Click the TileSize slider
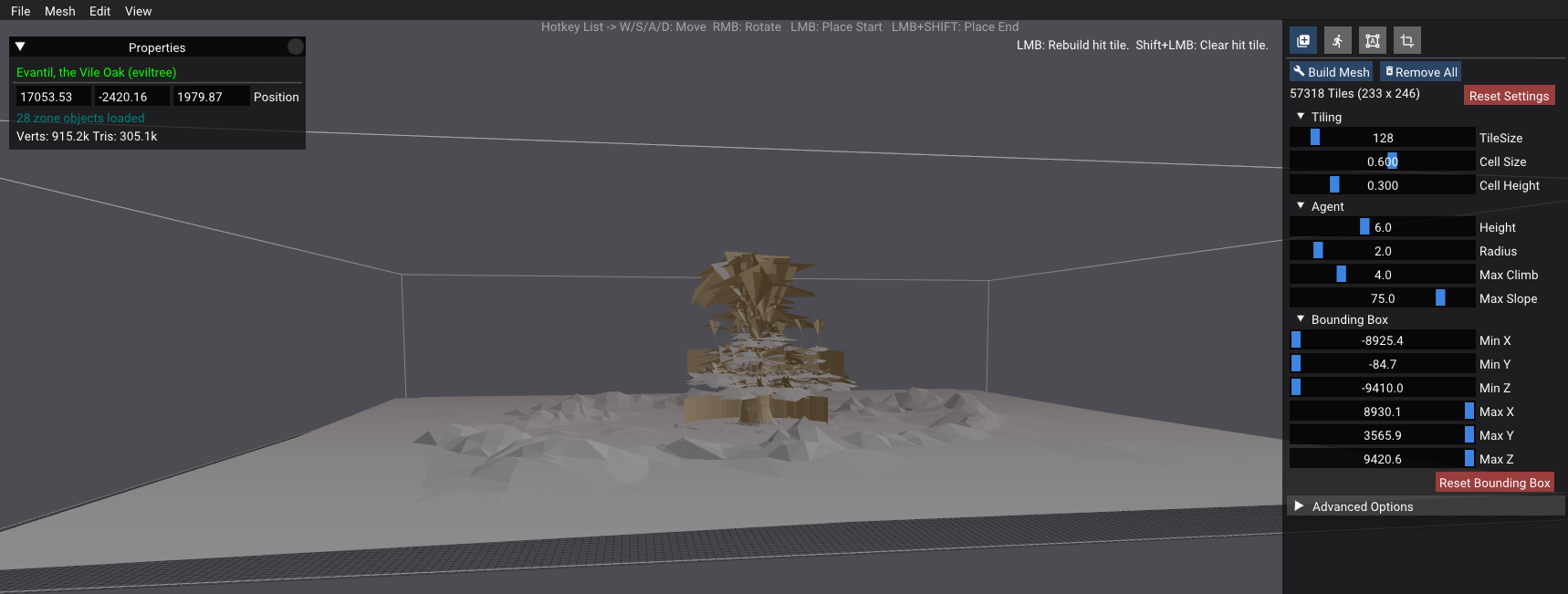The height and width of the screenshot is (594, 1568). pyautogui.click(x=1382, y=138)
